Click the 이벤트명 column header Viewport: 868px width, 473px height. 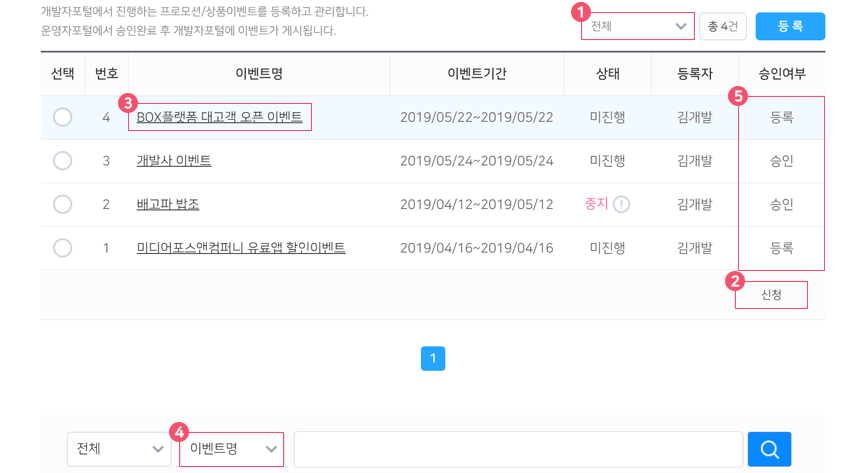click(259, 74)
